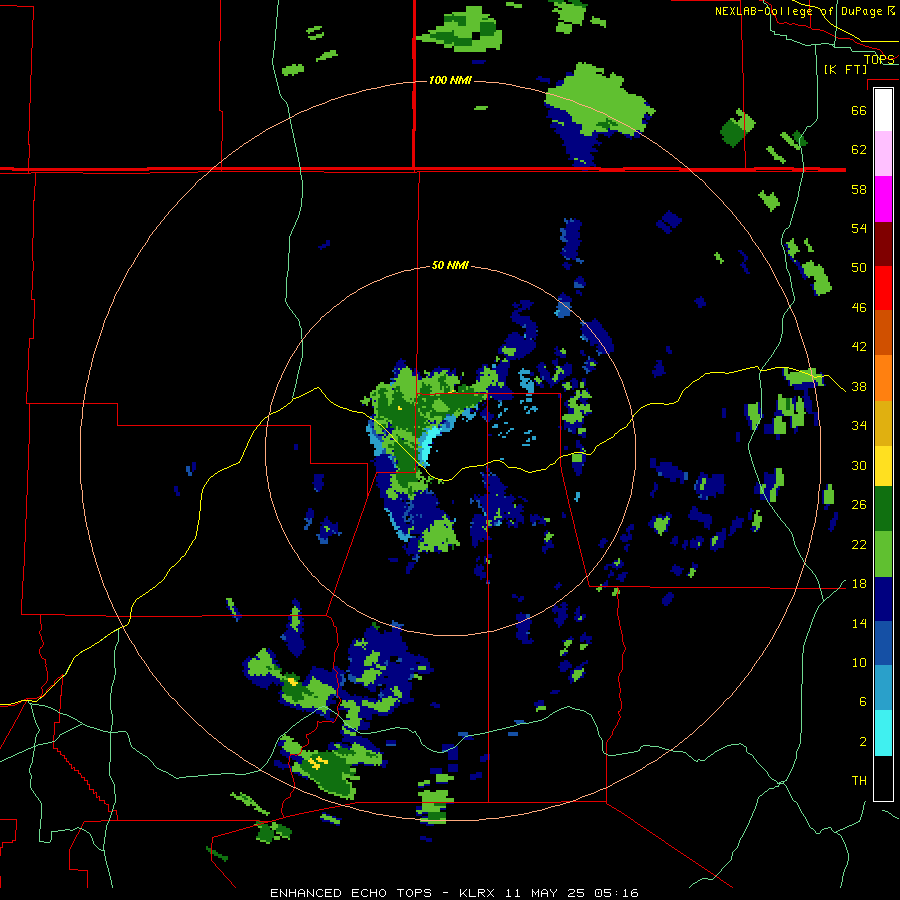Click the legend value '30'
This screenshot has width=900, height=900.
tap(859, 465)
